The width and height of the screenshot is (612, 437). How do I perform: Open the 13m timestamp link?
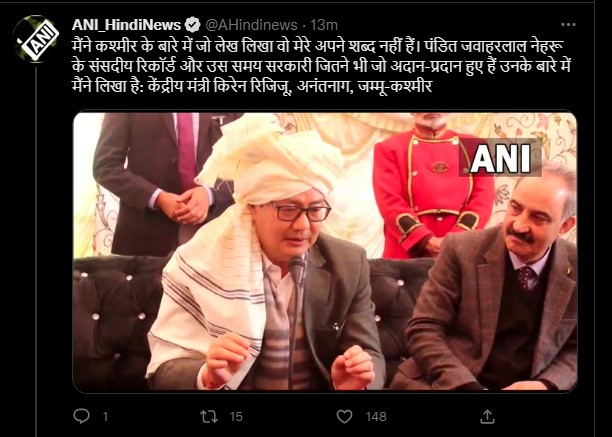pyautogui.click(x=324, y=25)
